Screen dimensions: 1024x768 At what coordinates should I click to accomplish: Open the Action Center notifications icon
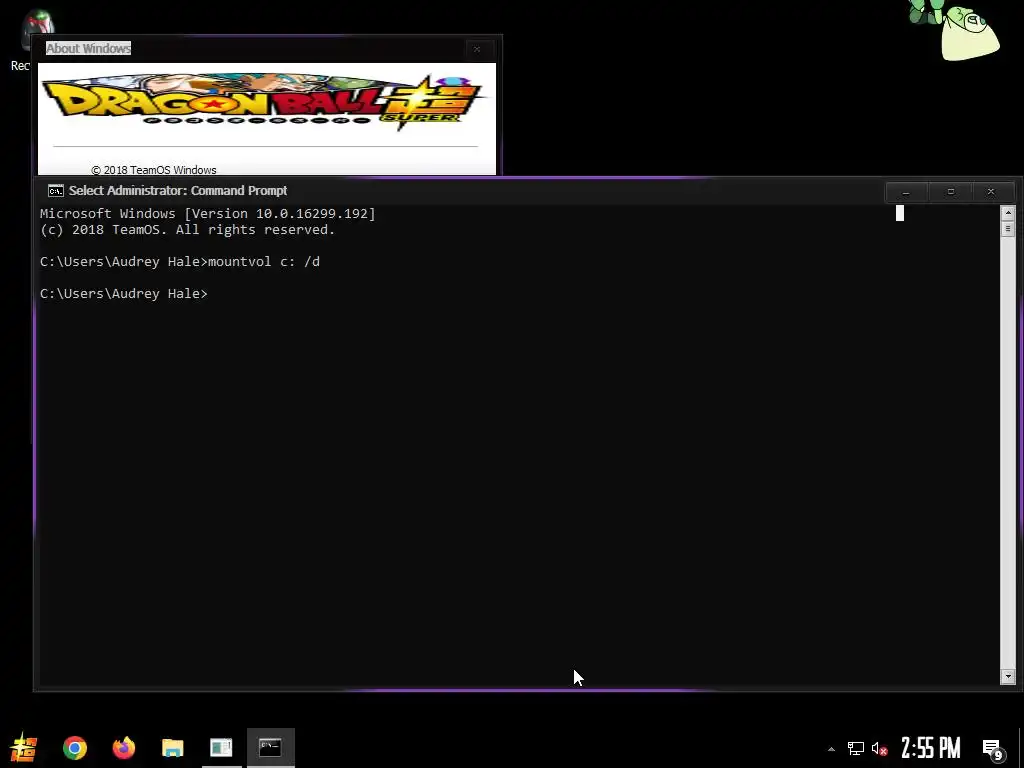[993, 749]
